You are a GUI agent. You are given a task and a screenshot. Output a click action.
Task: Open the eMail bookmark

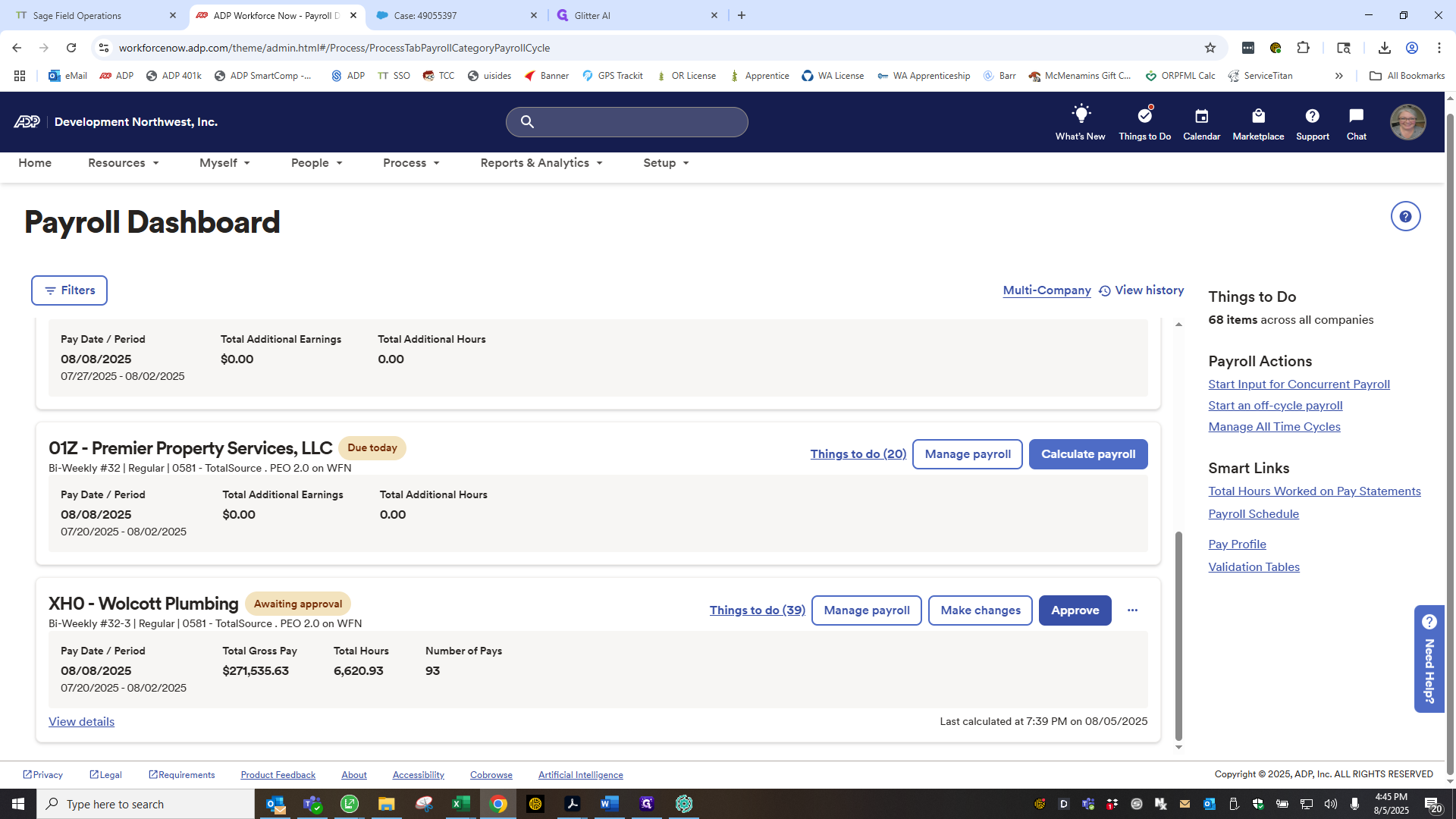[x=67, y=76]
